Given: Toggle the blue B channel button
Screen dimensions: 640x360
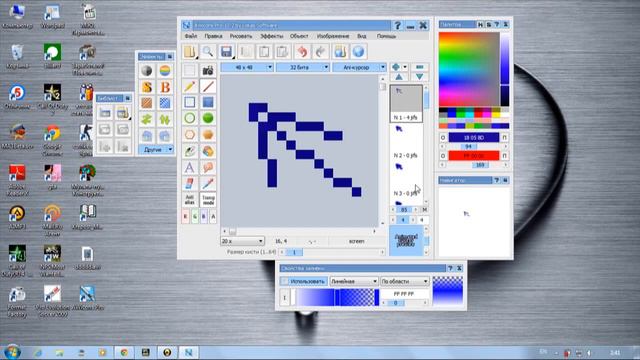Looking at the screenshot, I should tap(204, 217).
